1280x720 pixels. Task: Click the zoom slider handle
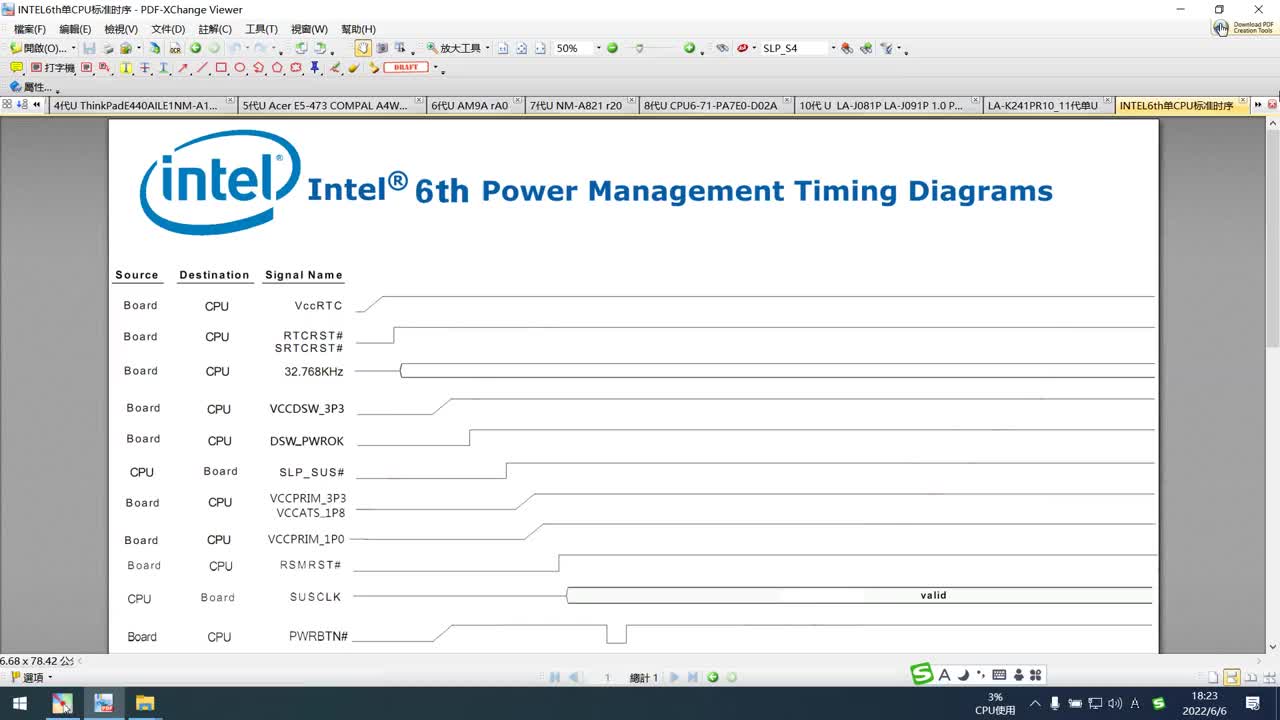point(640,48)
